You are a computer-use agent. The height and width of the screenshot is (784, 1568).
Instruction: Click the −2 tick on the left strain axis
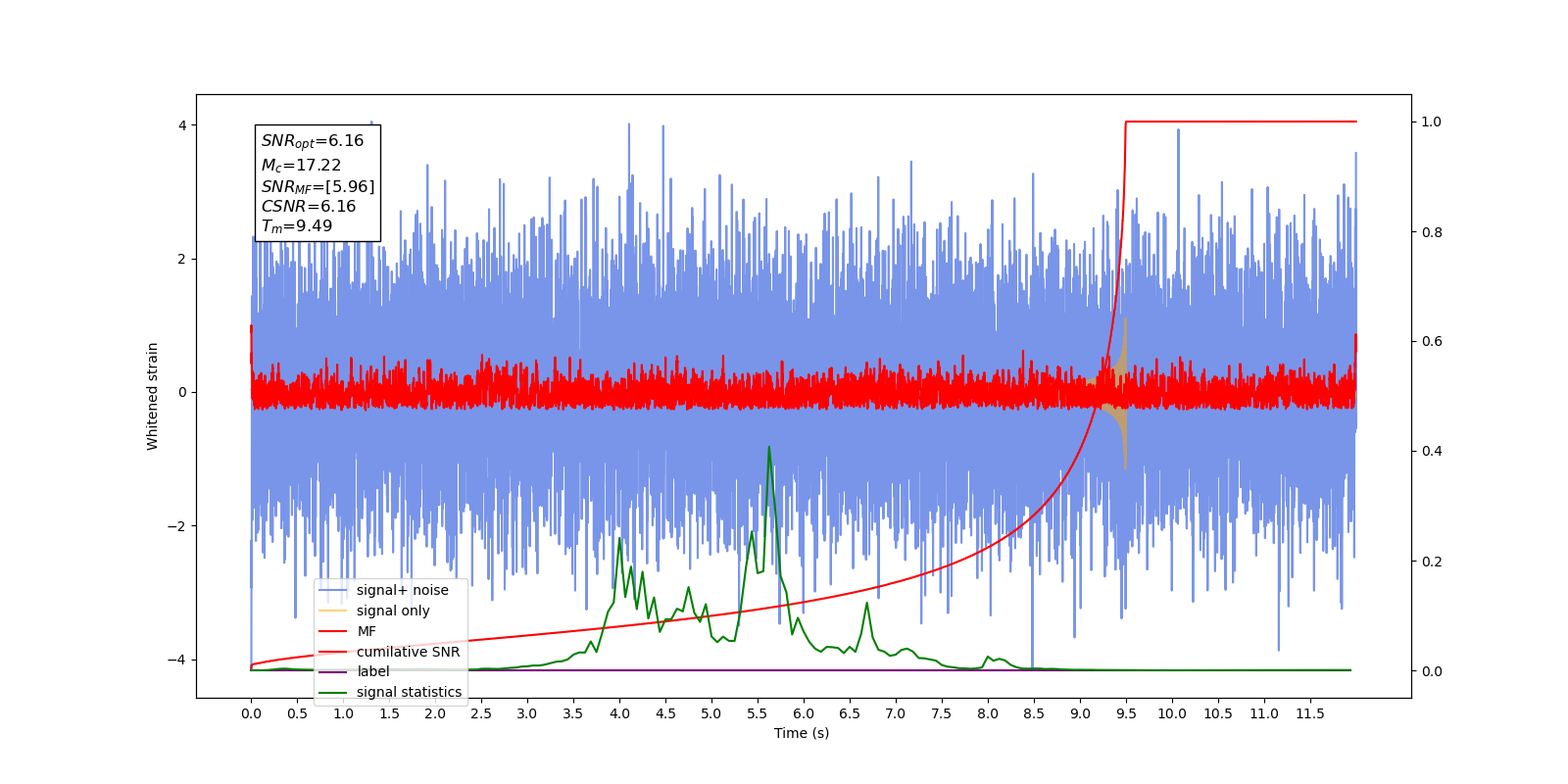(x=177, y=526)
